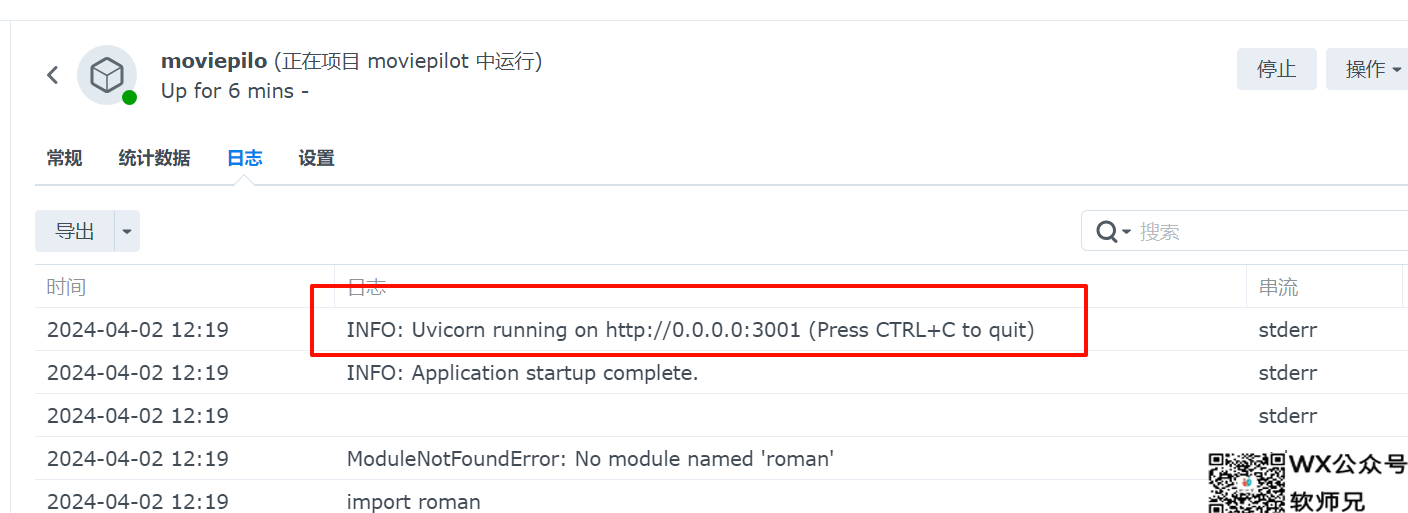Select the Uvicorn running log row
1408x513 pixels.
click(721, 329)
